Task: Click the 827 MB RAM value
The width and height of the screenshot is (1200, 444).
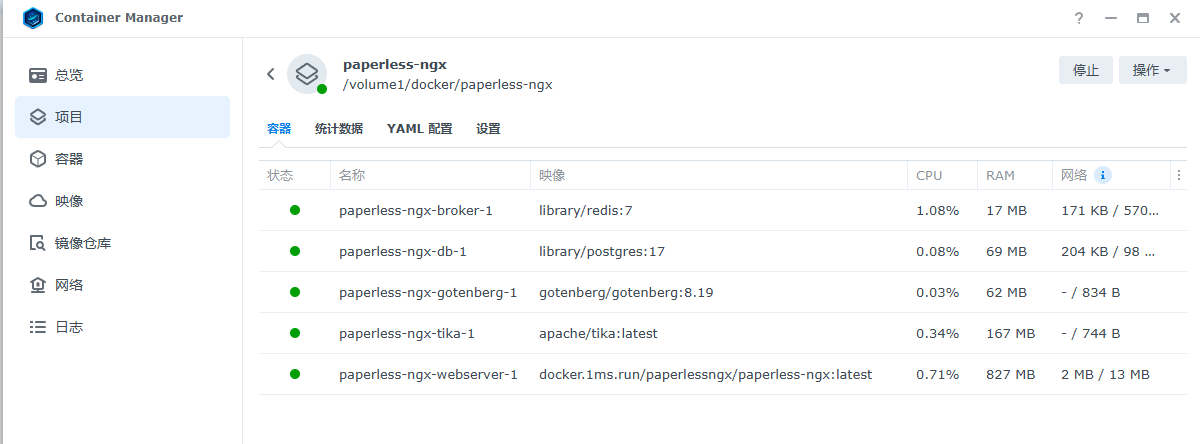Action: click(x=1010, y=375)
